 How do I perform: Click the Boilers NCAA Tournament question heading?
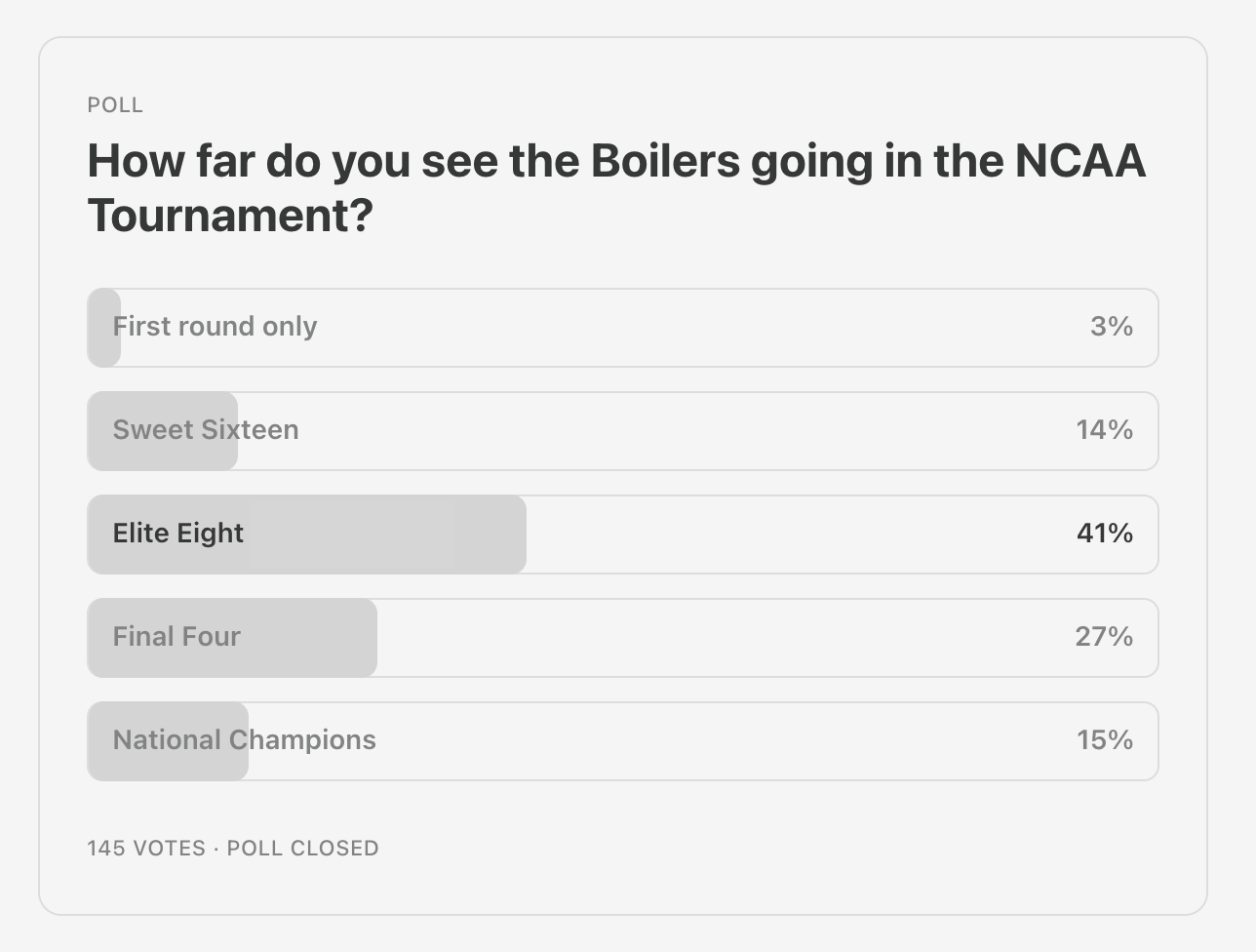pyautogui.click(x=615, y=162)
